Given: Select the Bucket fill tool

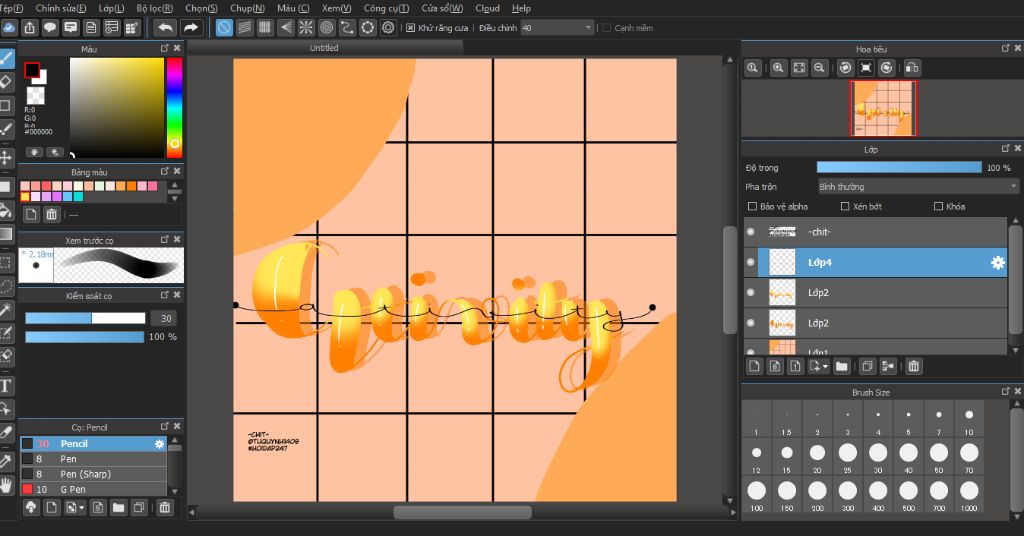Looking at the screenshot, I should tap(6, 210).
